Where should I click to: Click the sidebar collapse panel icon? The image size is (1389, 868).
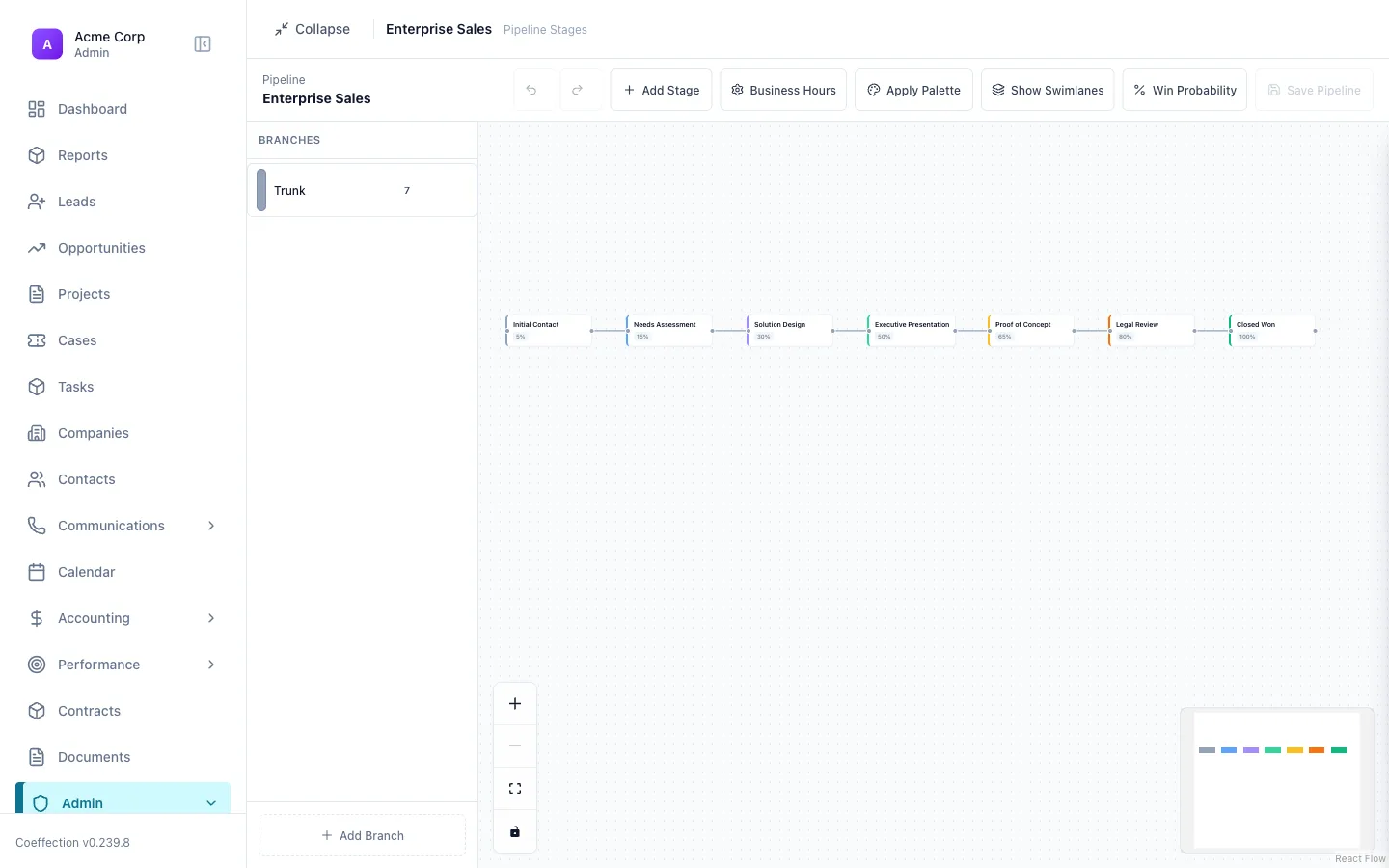click(203, 44)
